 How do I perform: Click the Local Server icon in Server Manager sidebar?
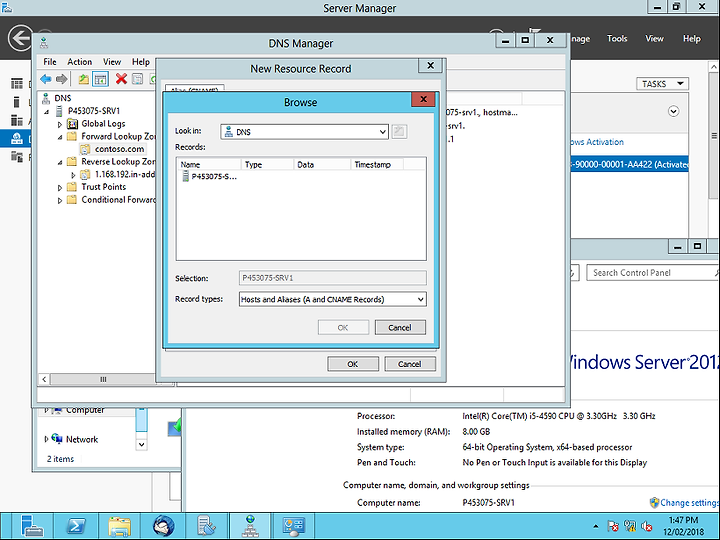[x=17, y=102]
